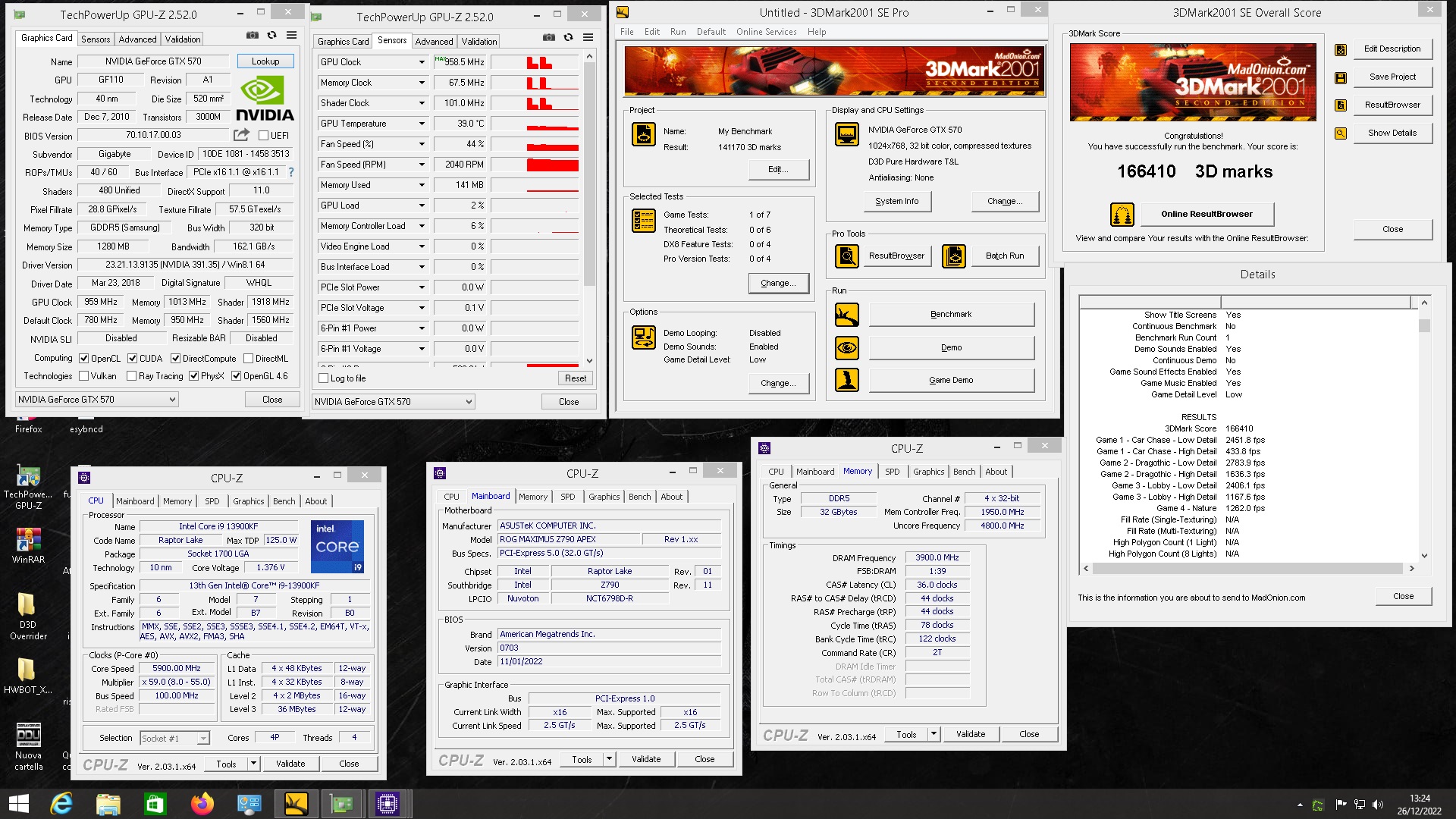Click the Online ResultBrowser button
This screenshot has height=819, width=1456.
click(x=1207, y=214)
